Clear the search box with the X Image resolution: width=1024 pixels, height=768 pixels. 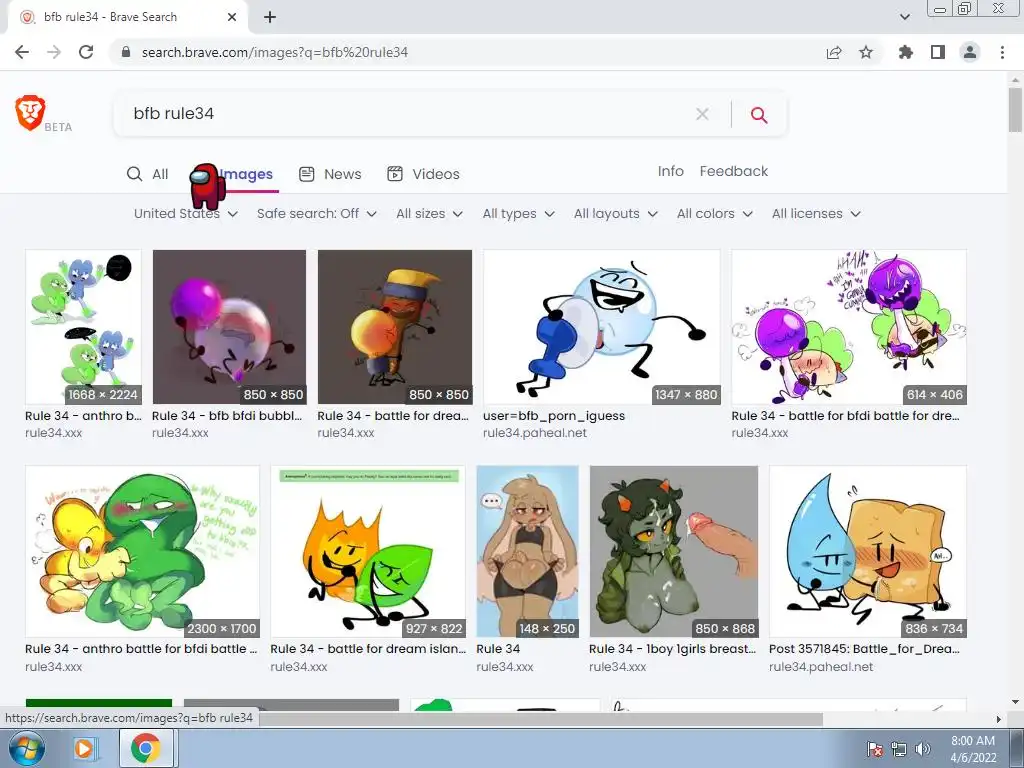702,114
